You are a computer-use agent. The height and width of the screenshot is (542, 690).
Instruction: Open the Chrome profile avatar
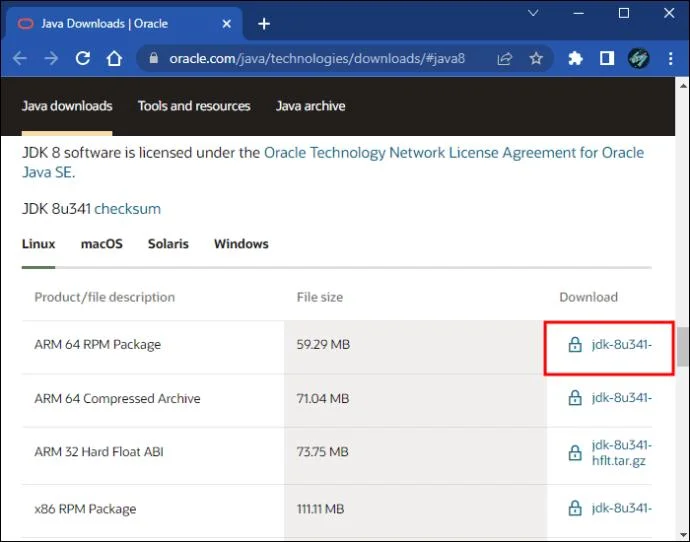click(639, 58)
